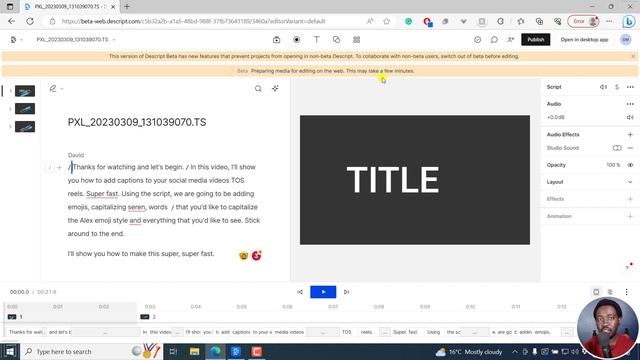This screenshot has width=640, height=360.
Task: Click the checkmark status icon
Action: (x=477, y=40)
